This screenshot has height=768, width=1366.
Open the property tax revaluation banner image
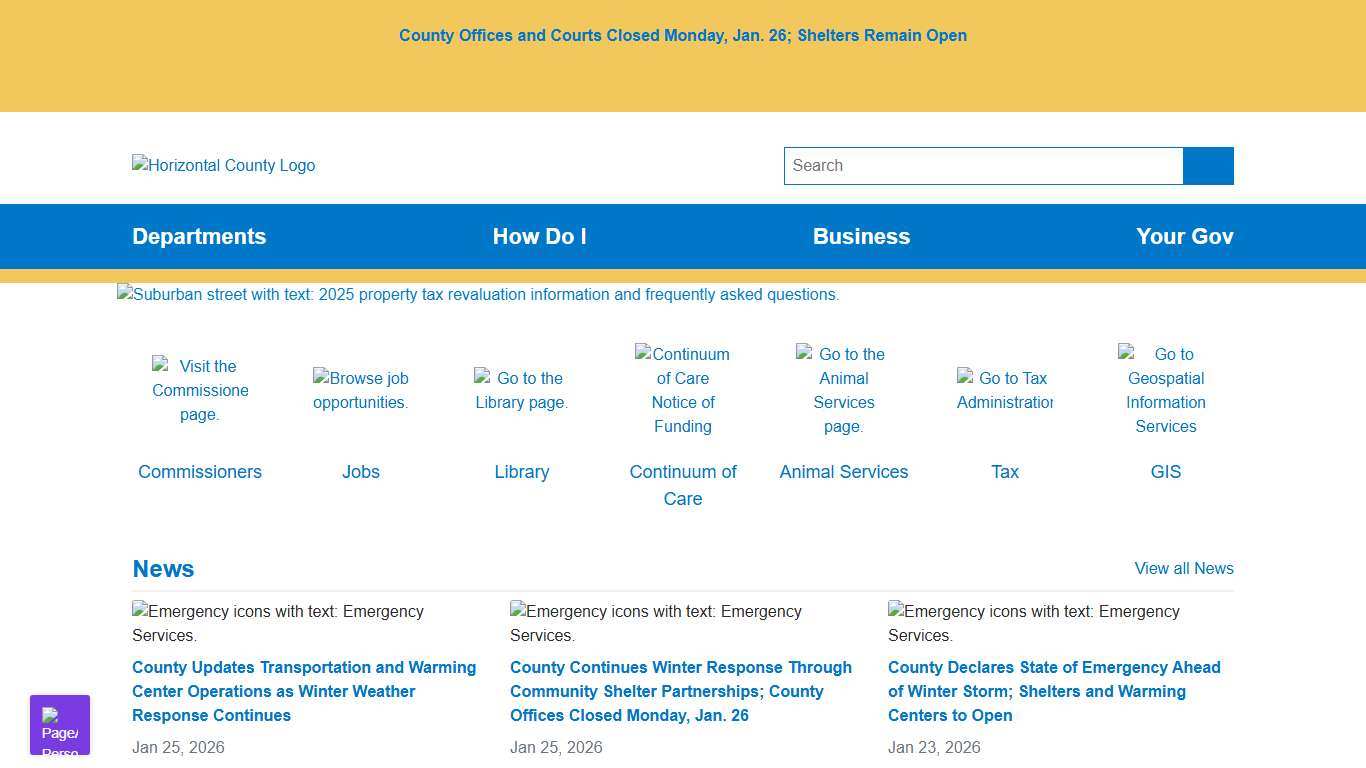478,295
